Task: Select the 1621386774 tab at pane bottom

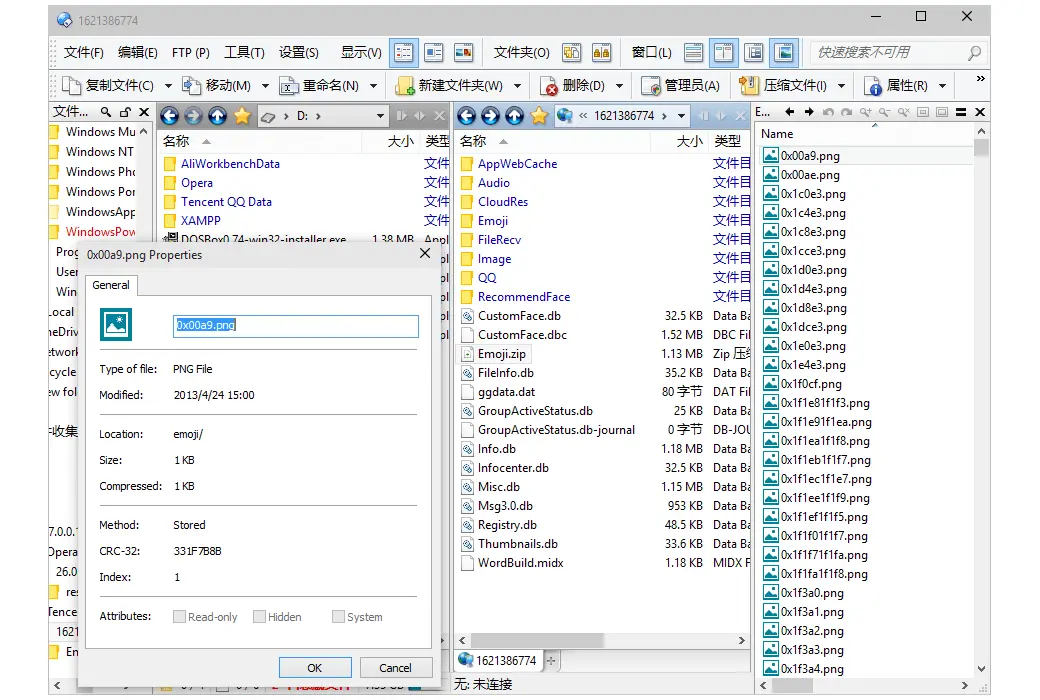Action: coord(498,660)
